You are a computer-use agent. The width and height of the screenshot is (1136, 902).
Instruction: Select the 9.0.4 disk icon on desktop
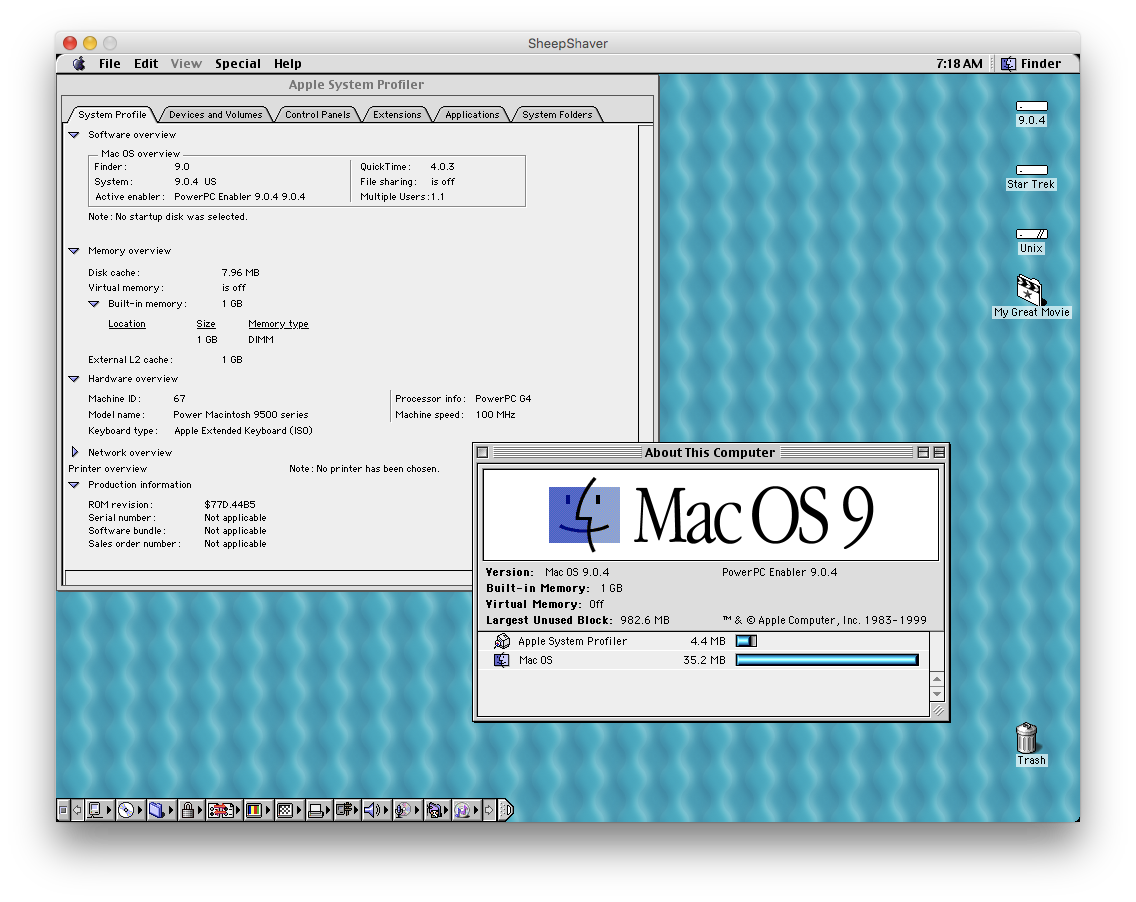pyautogui.click(x=1032, y=106)
